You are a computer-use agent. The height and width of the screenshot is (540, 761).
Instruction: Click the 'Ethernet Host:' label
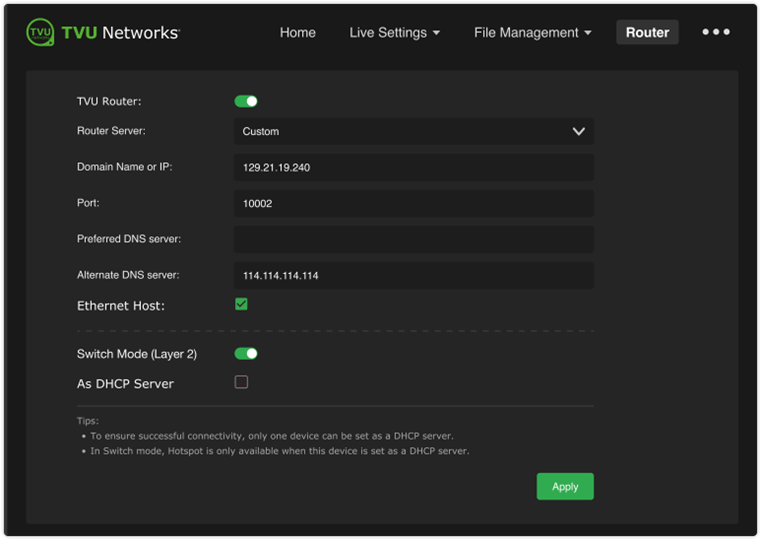[x=121, y=306]
